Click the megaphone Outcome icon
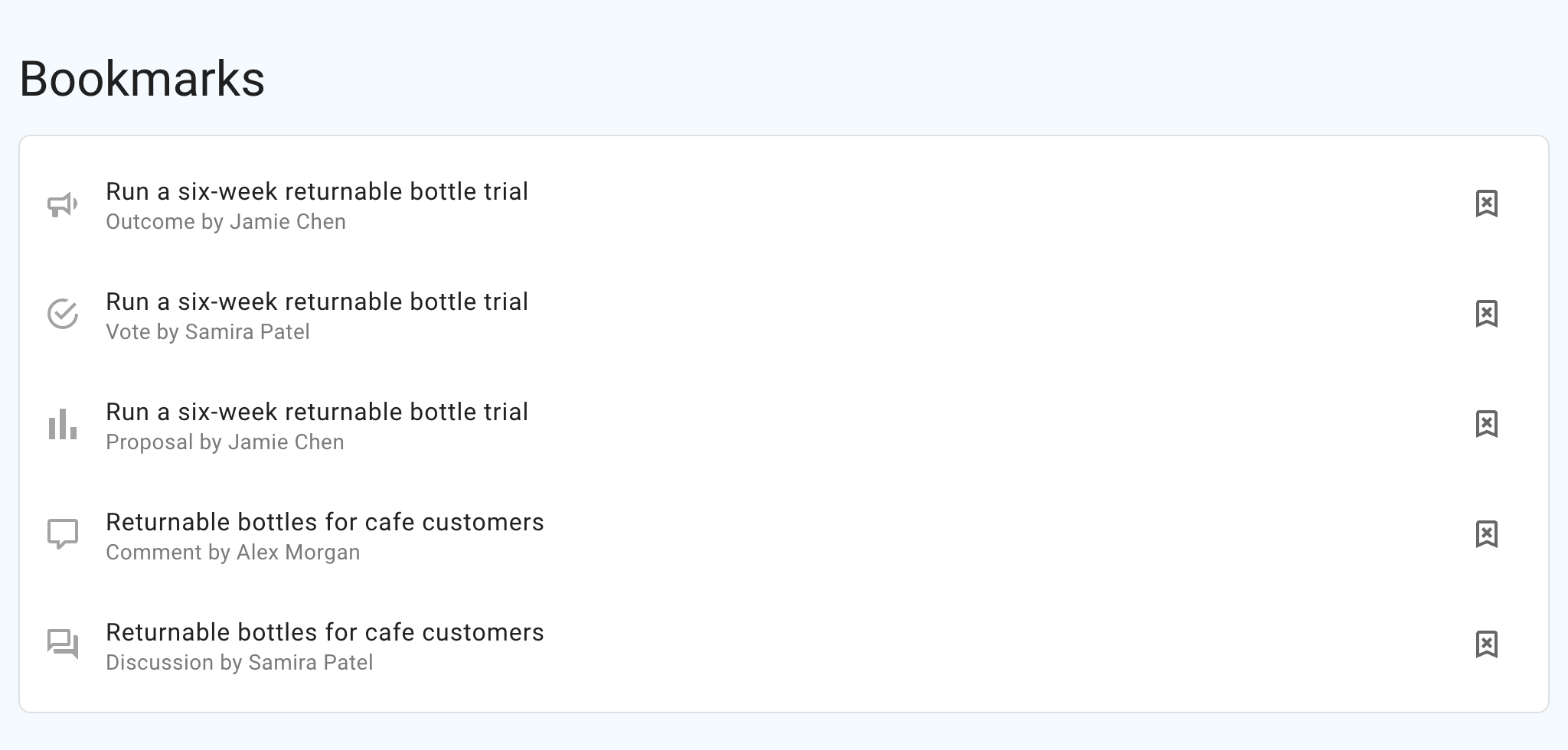Screen dimensions: 1568x750 coord(63,204)
